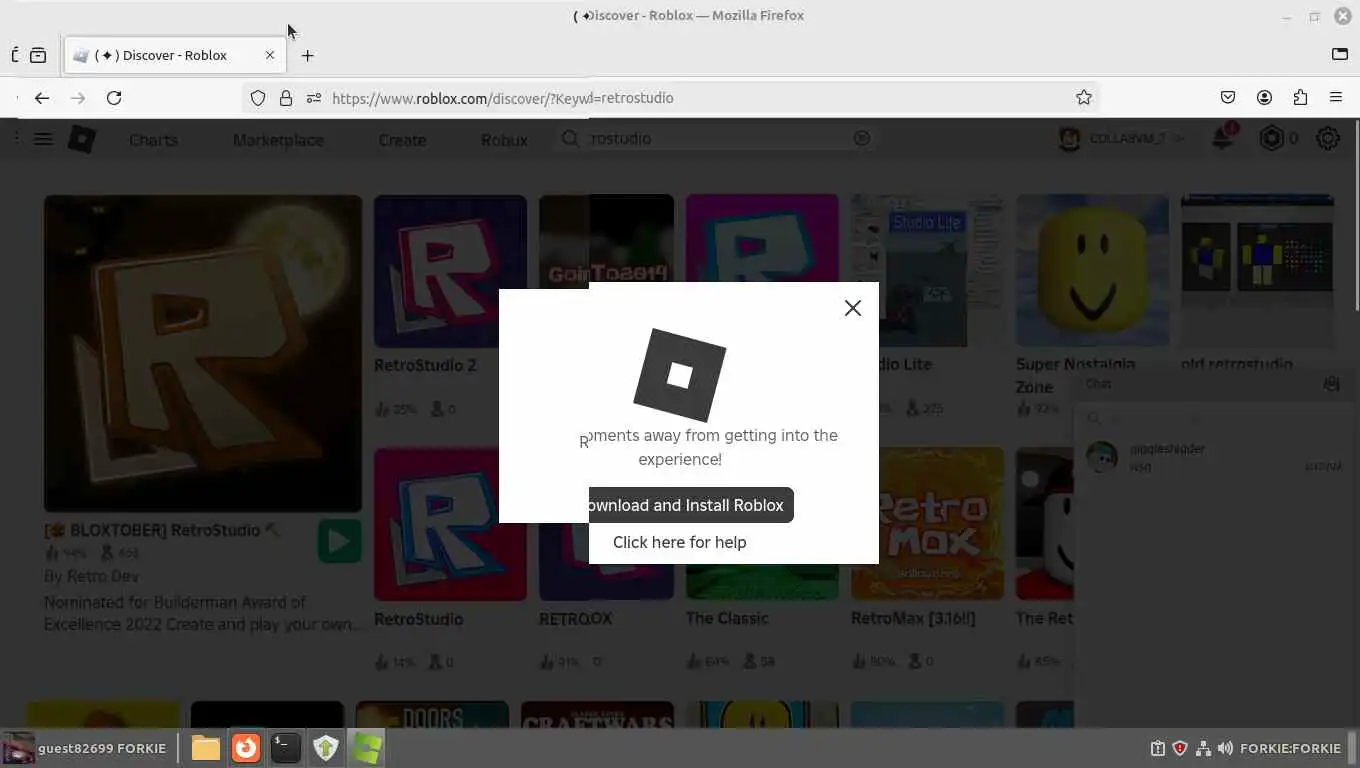
Task: Open chat panel options icon
Action: [1331, 384]
